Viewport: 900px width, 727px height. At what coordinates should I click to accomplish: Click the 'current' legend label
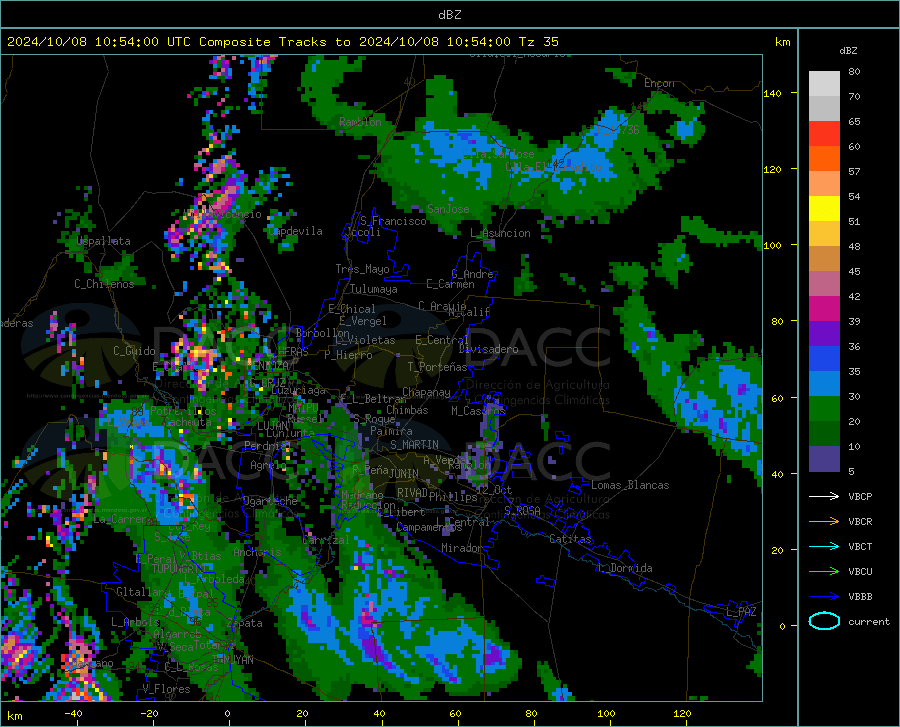[x=869, y=621]
